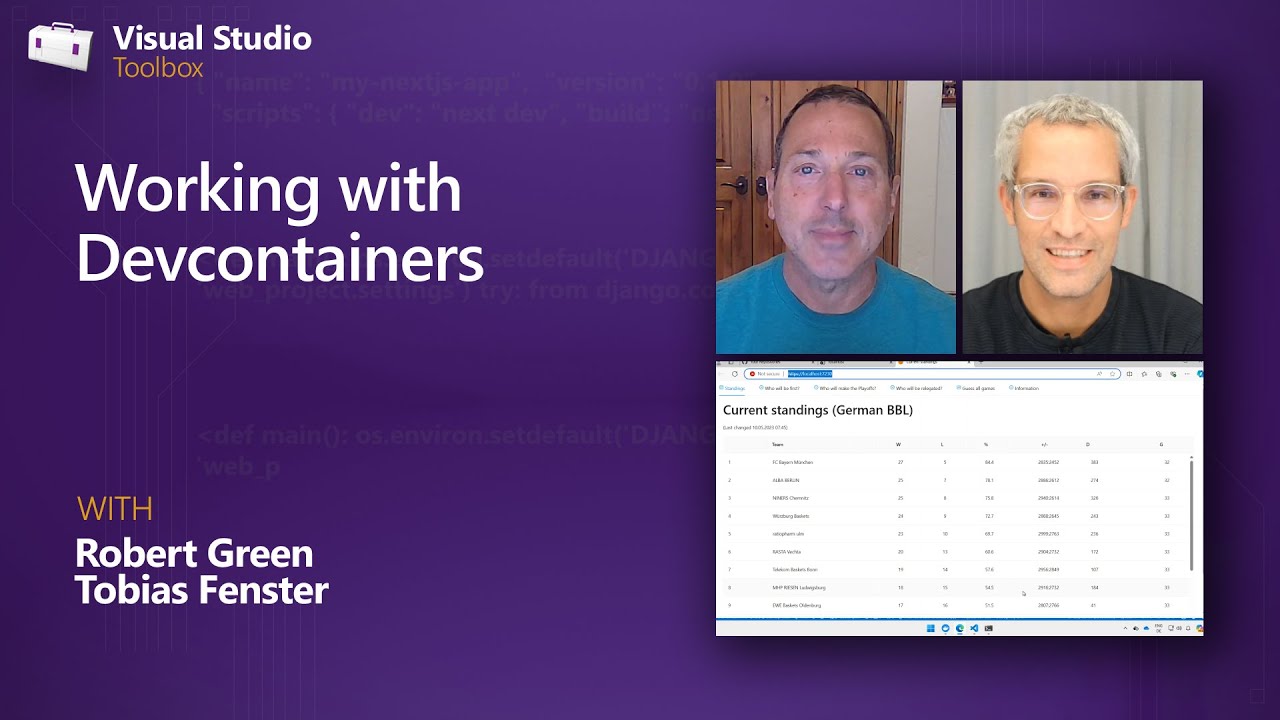Open the Windows Start button
Viewport: 1280px width, 720px height.
[x=931, y=628]
